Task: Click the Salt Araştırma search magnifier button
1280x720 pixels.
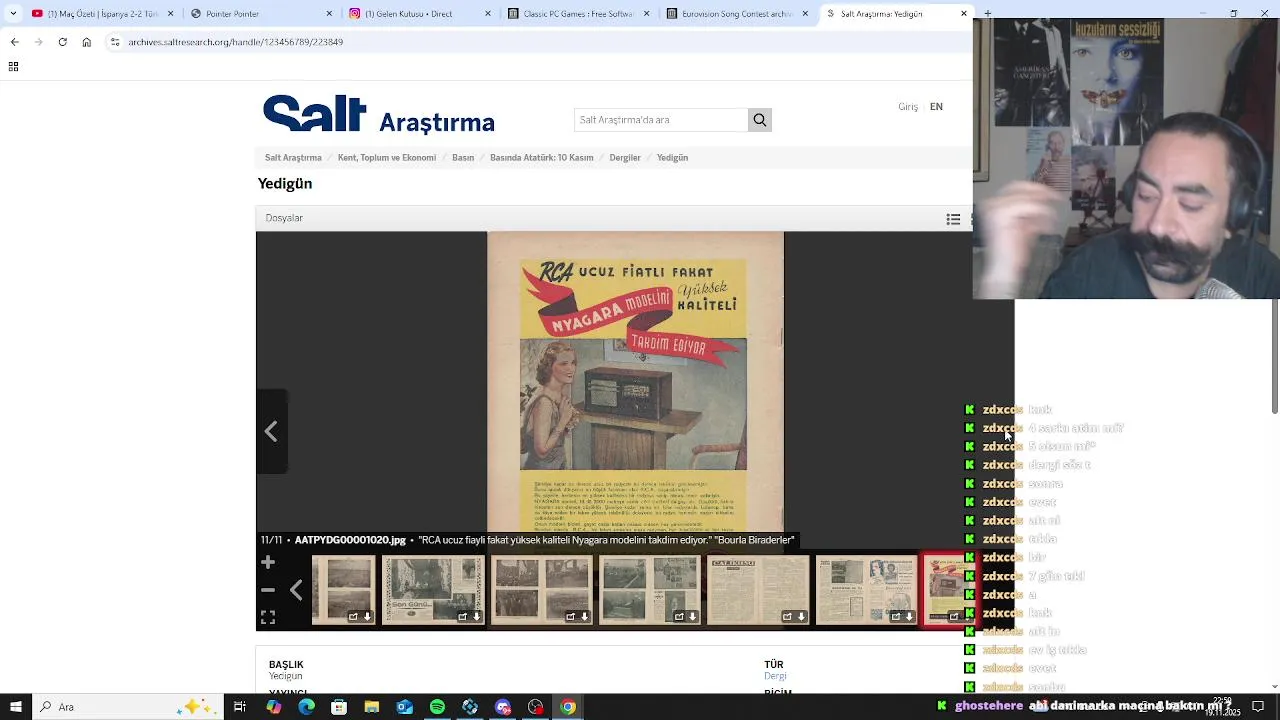Action: click(760, 120)
